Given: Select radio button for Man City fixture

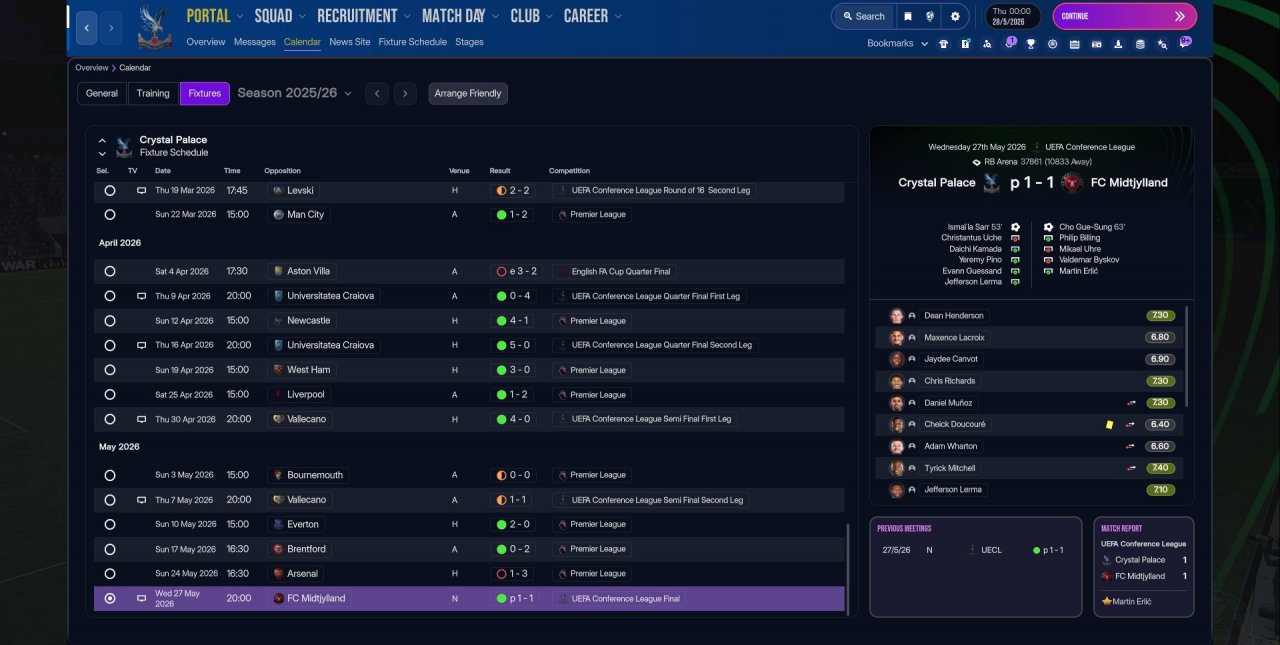Looking at the screenshot, I should 109,215.
